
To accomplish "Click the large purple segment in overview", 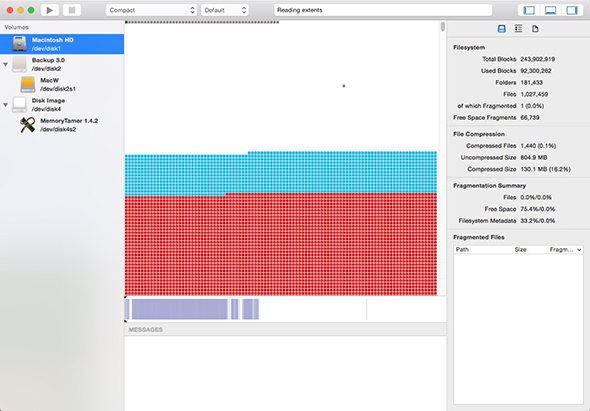I will click(180, 309).
